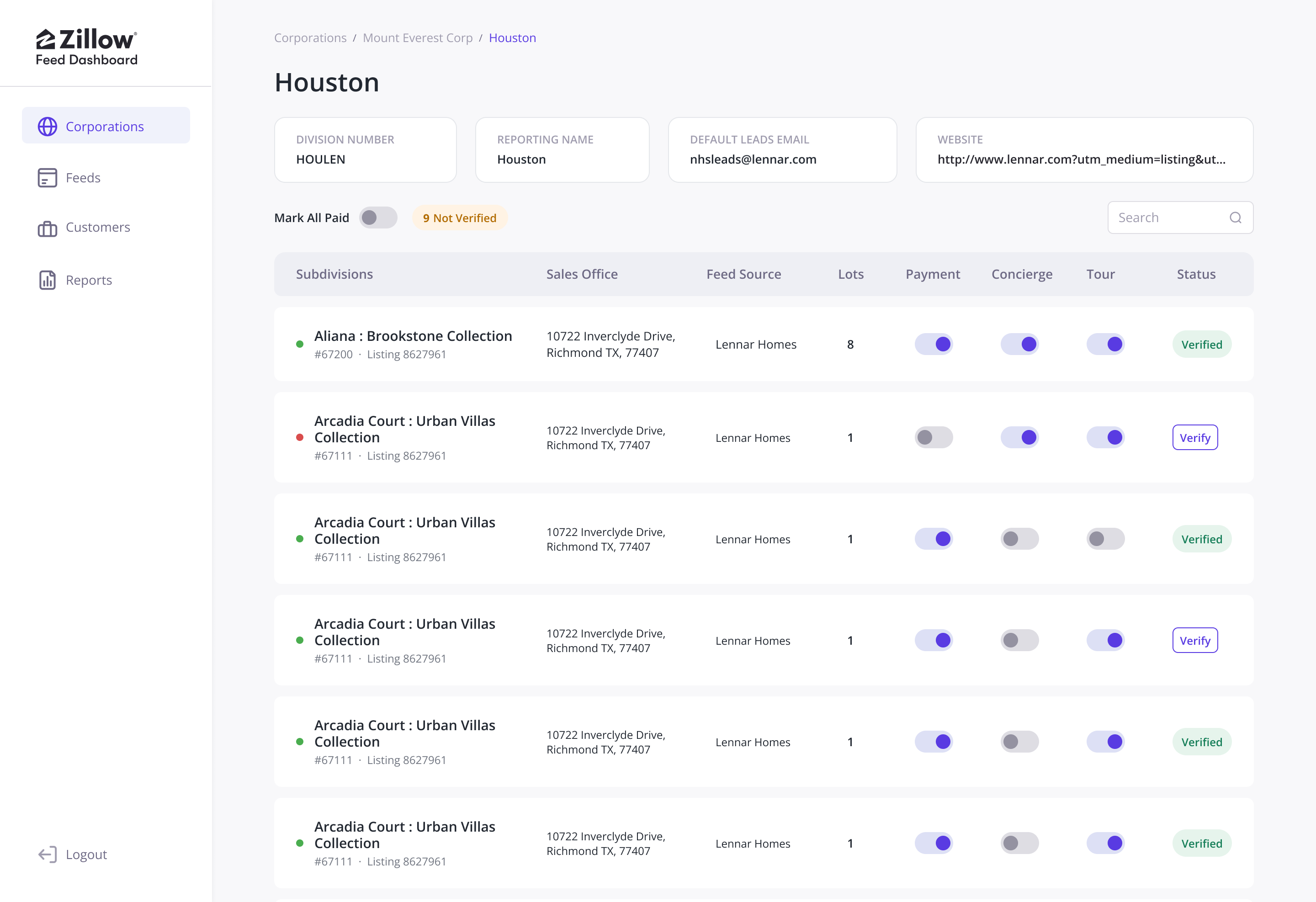Go to Corporations in the breadcrumb
This screenshot has height=902, width=1316.
pos(310,38)
